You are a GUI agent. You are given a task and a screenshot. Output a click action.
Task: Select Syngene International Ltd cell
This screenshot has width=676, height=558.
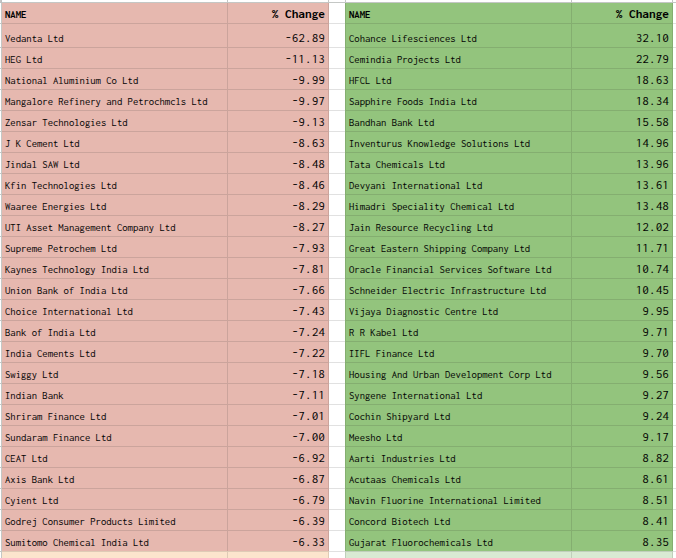pos(458,395)
